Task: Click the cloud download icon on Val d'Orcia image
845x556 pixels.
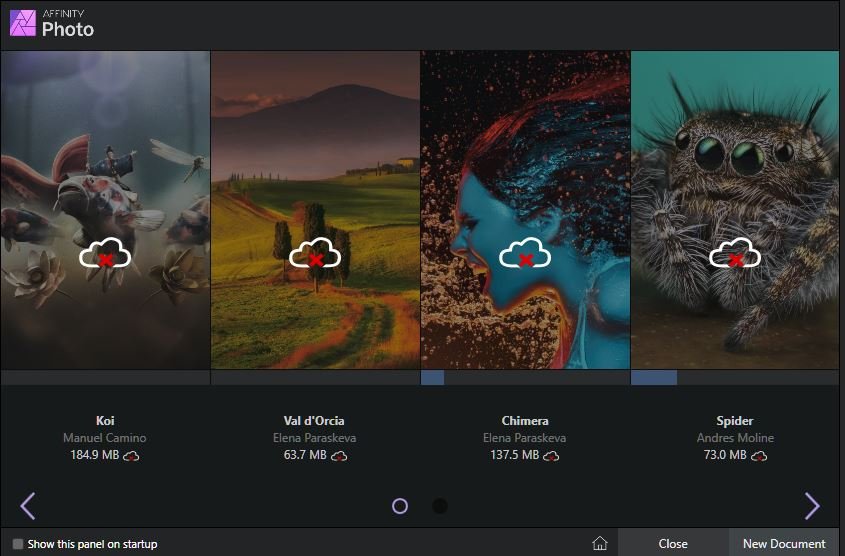Action: click(x=315, y=253)
